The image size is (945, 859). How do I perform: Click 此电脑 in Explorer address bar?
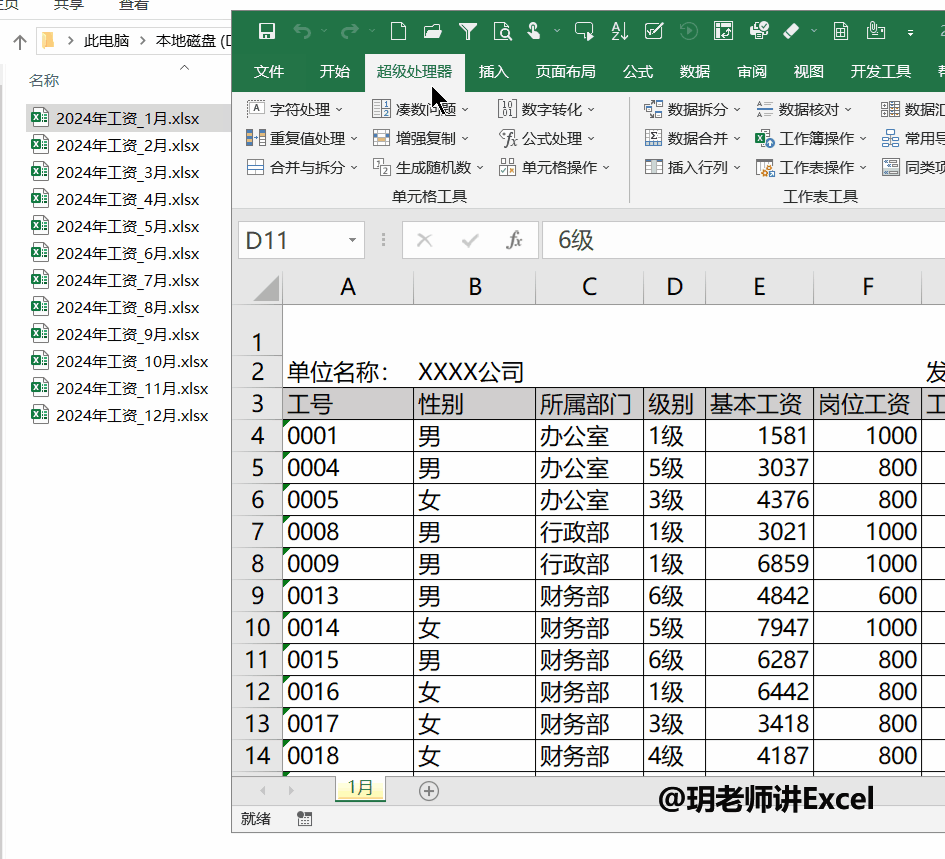point(106,40)
